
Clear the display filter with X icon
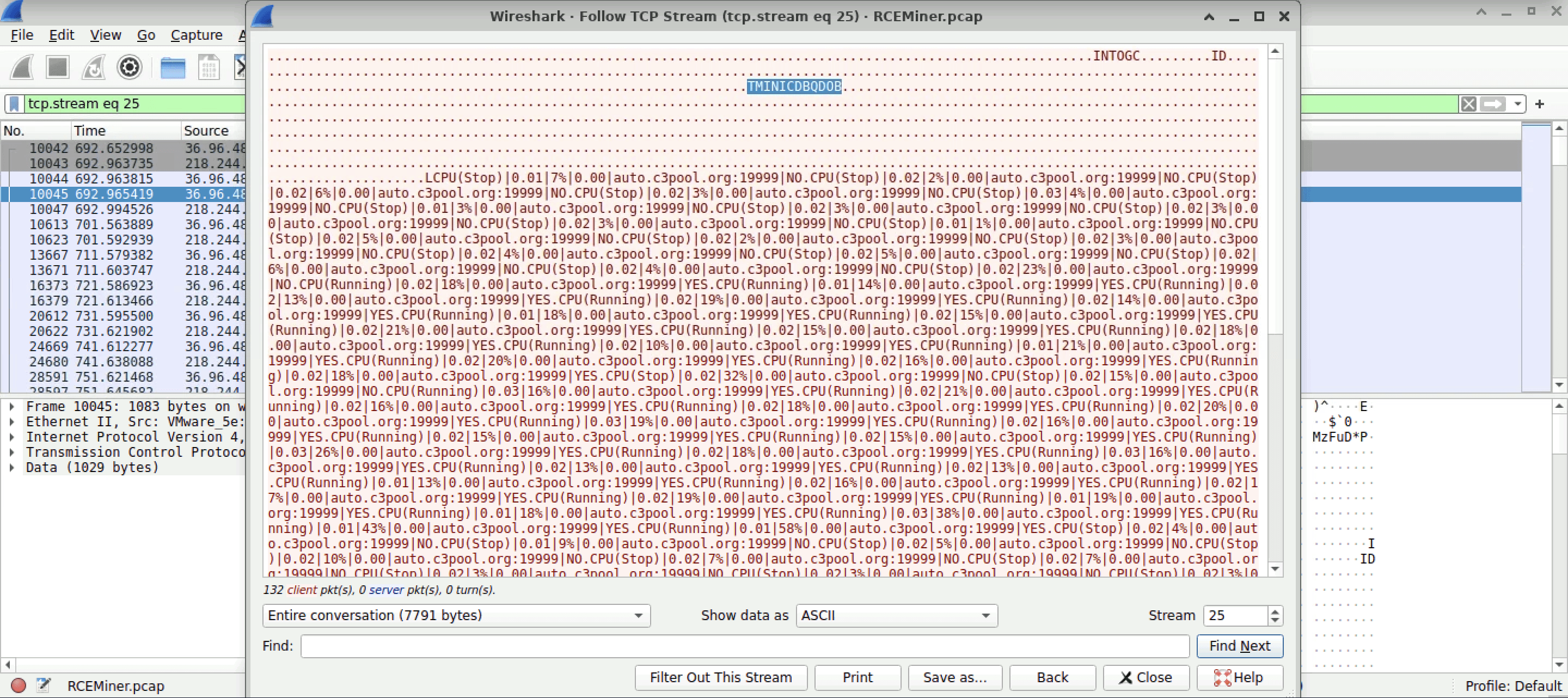click(x=1468, y=104)
